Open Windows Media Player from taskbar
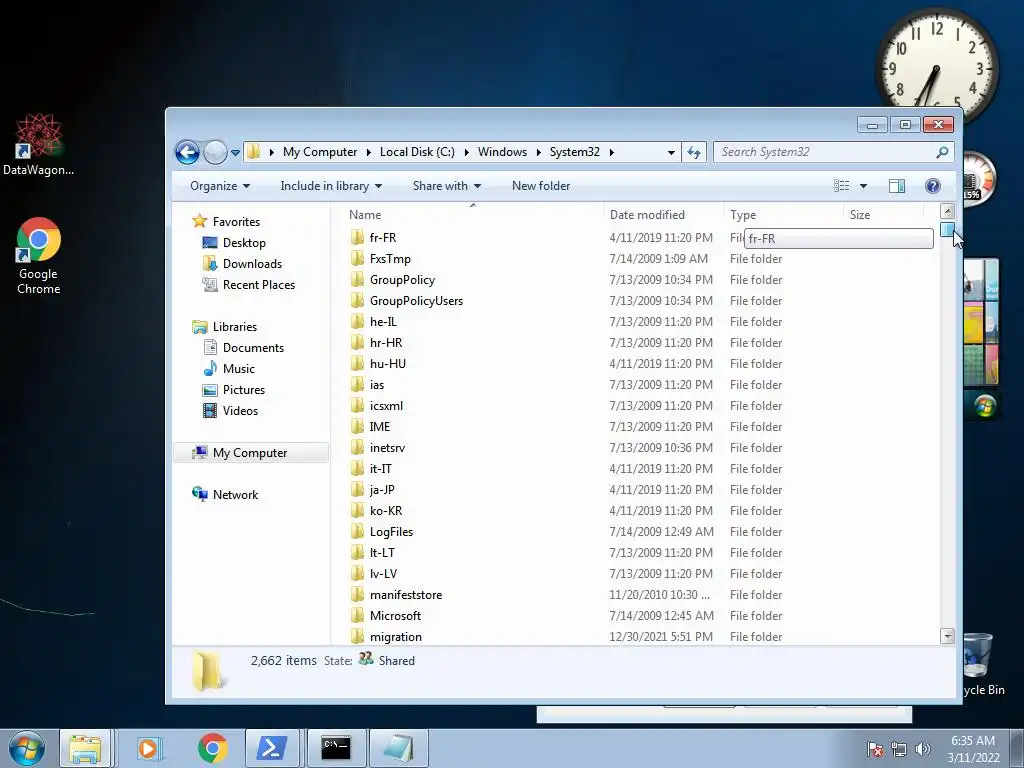Viewport: 1024px width, 768px height. [x=148, y=748]
